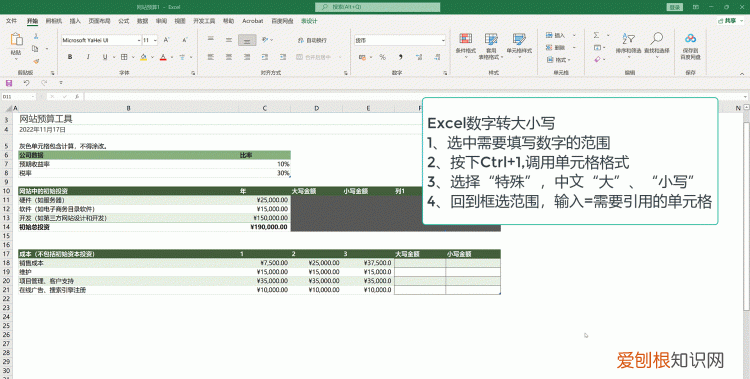Switch to the 页面布局 (Page Layout) tab

pos(99,21)
